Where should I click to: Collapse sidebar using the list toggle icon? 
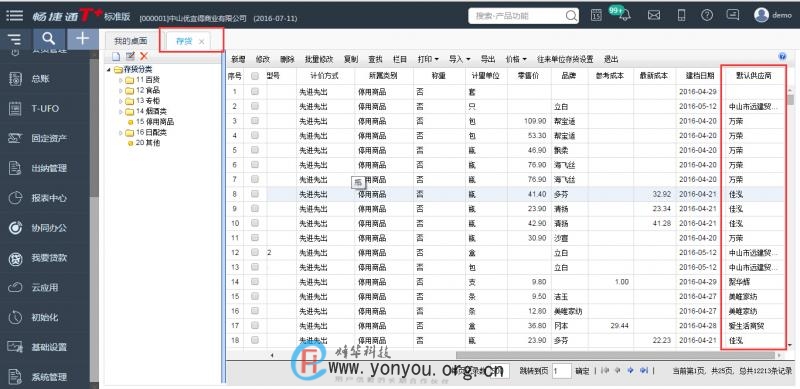(x=15, y=39)
